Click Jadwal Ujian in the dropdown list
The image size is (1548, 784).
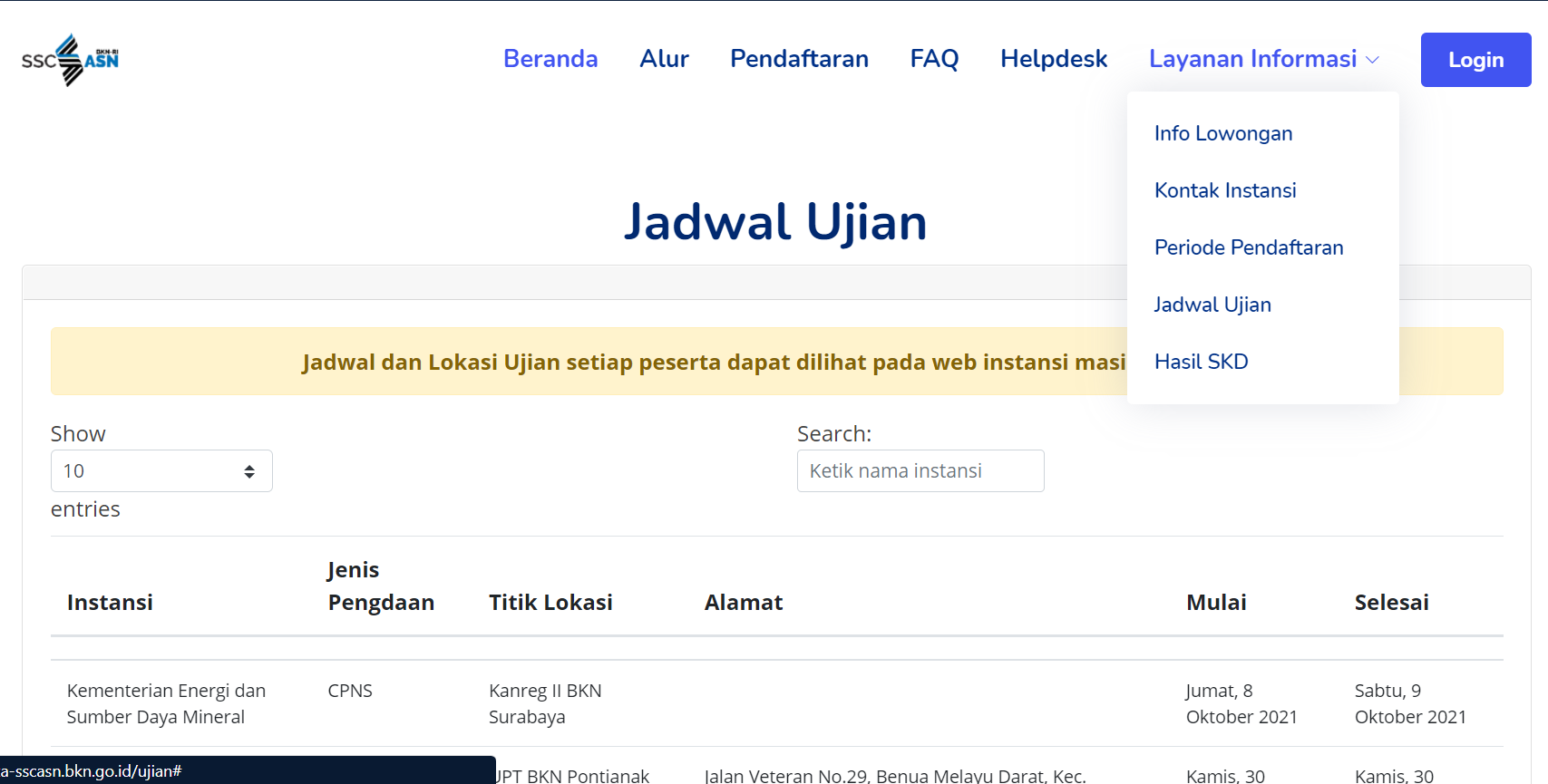tap(1212, 305)
